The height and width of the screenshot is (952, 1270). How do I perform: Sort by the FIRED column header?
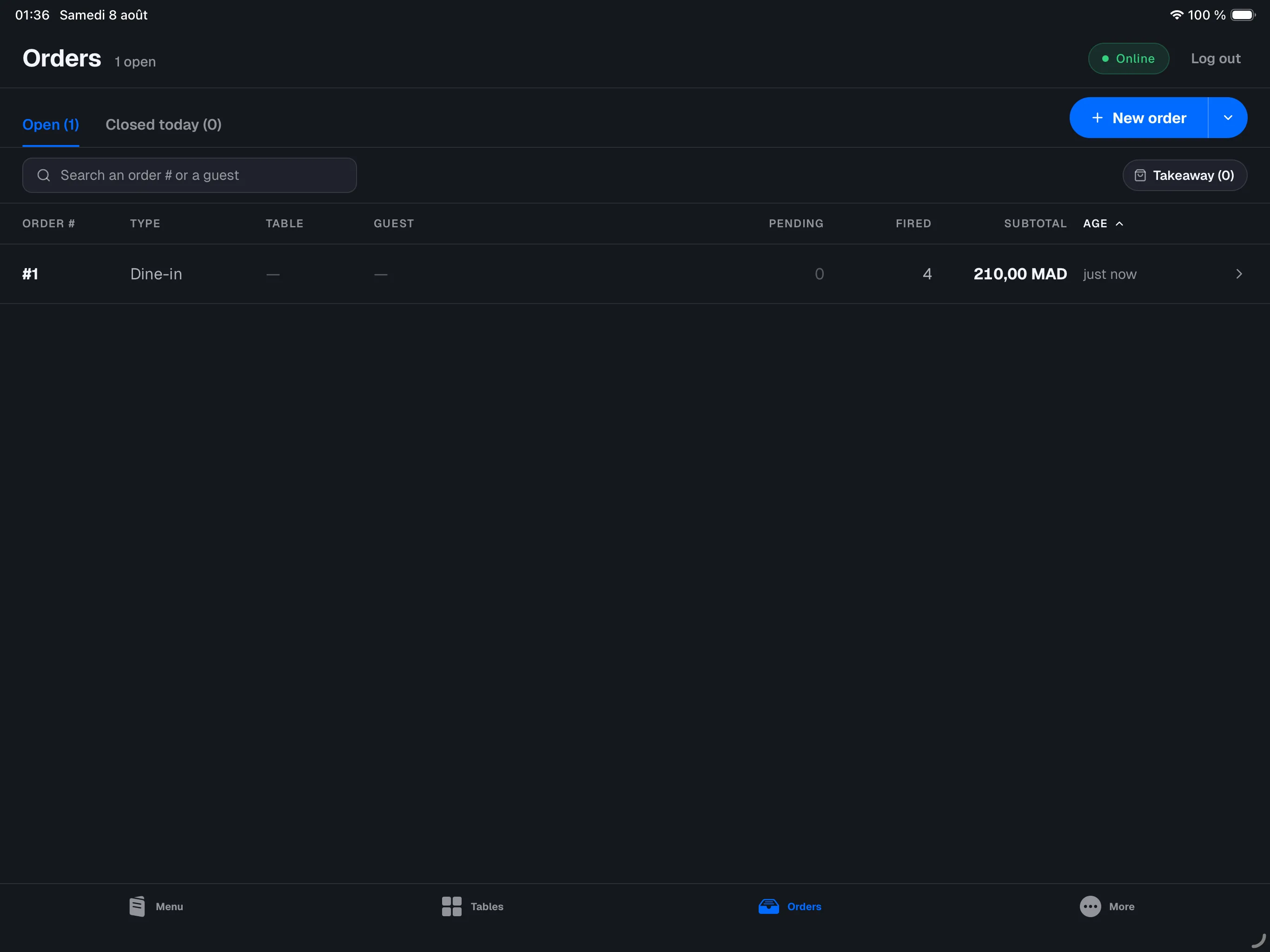[x=913, y=224]
